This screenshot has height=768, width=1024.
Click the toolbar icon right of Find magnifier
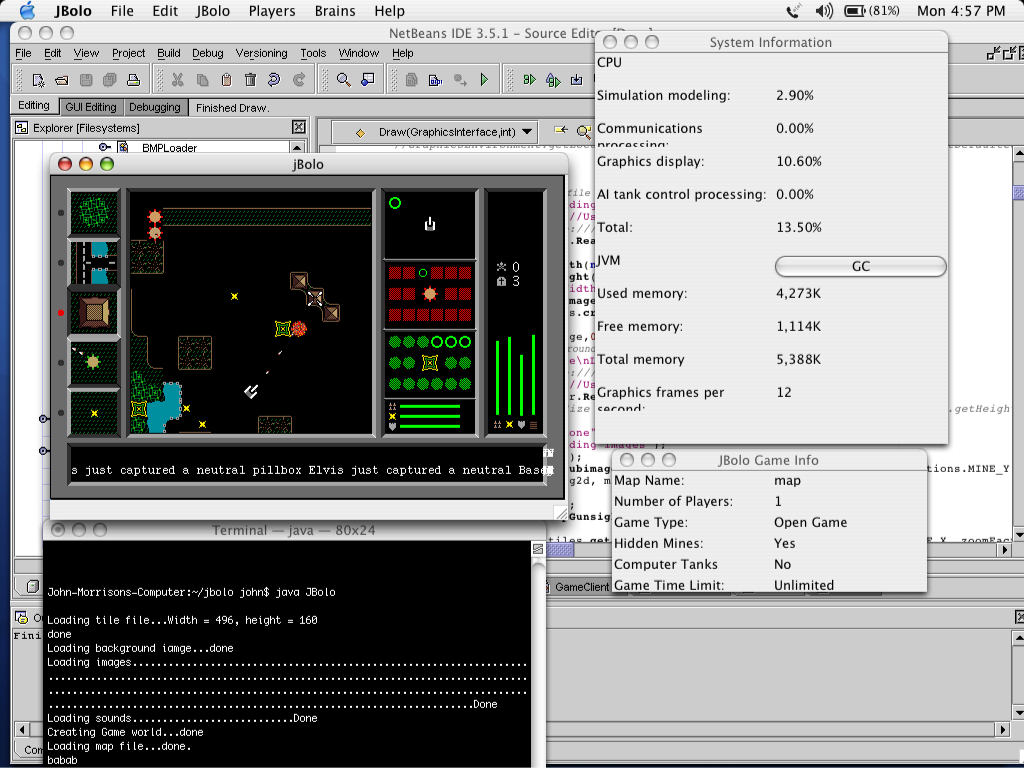point(368,80)
